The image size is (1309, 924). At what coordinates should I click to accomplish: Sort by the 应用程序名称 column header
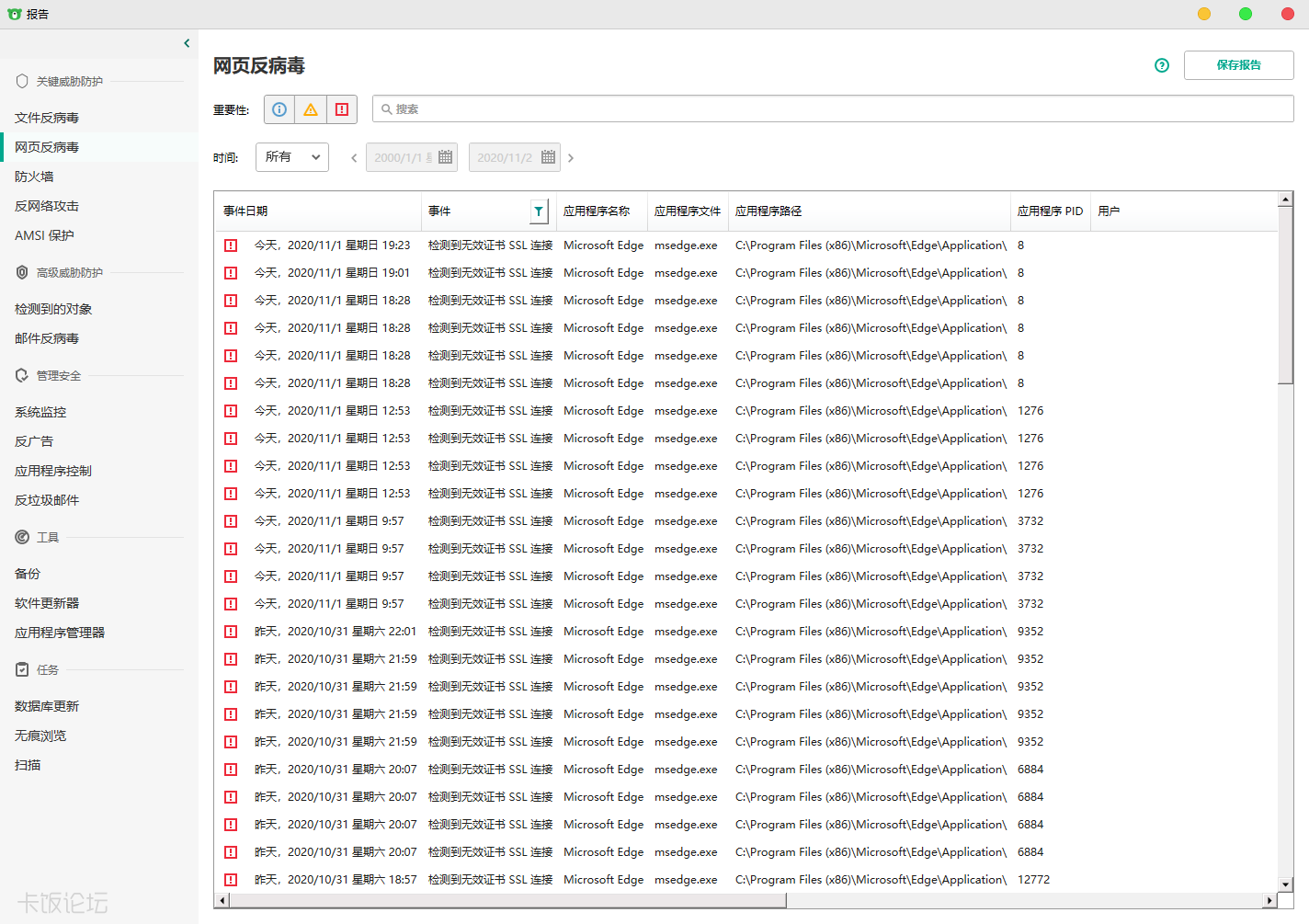pyautogui.click(x=602, y=211)
